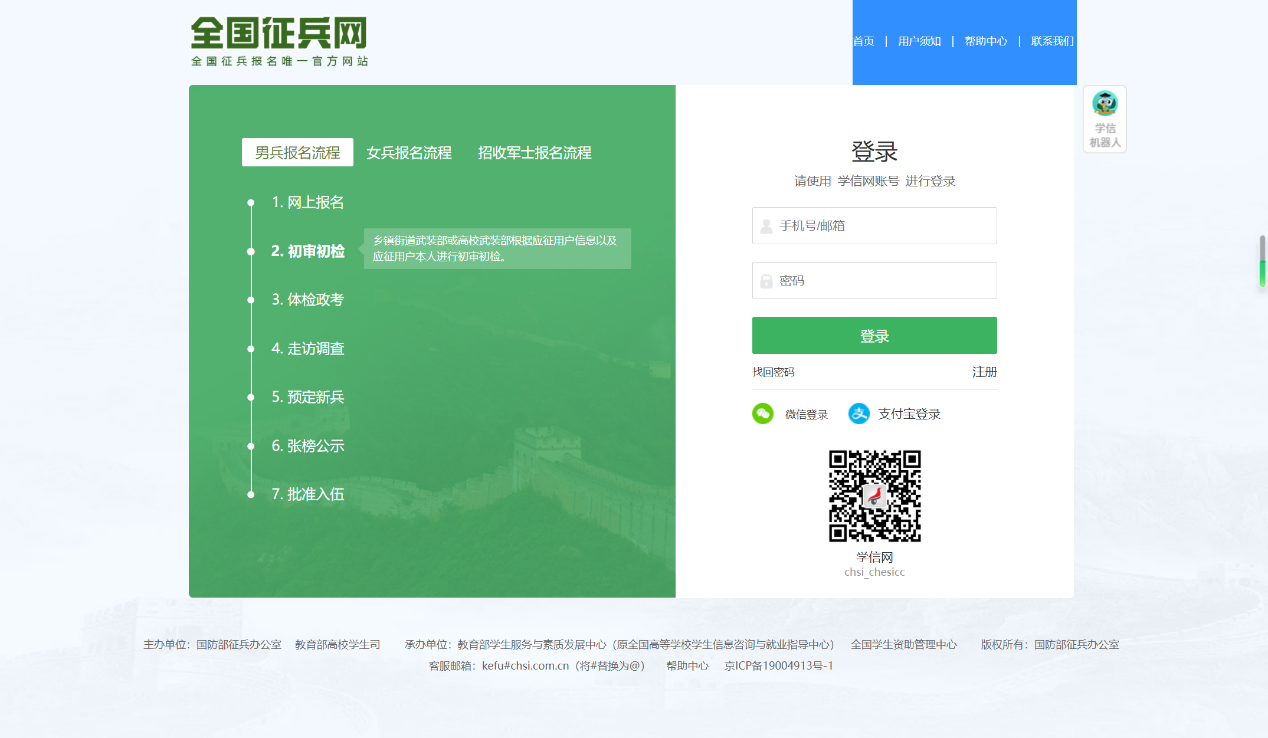This screenshot has width=1268, height=738.
Task: Click 联系我们 in top navigation
Action: click(1052, 41)
